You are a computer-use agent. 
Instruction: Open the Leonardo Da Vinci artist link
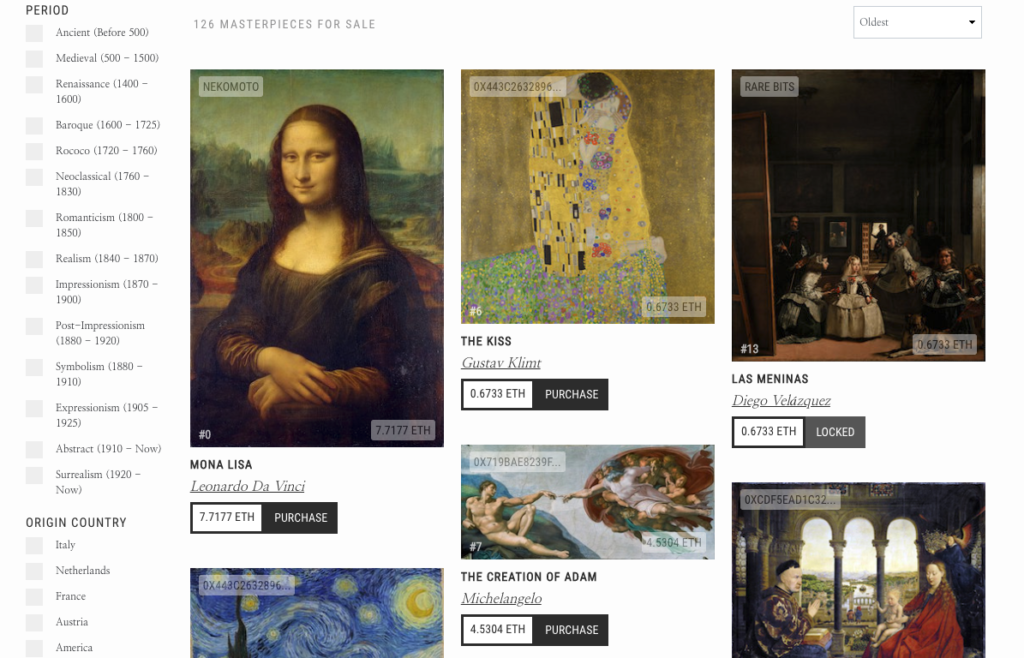click(x=248, y=486)
